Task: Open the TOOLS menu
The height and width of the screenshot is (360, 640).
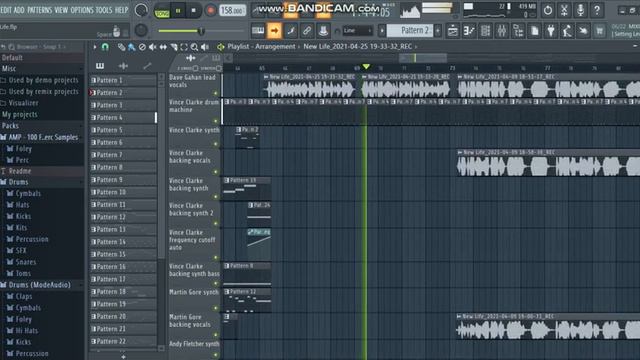Action: pos(104,10)
